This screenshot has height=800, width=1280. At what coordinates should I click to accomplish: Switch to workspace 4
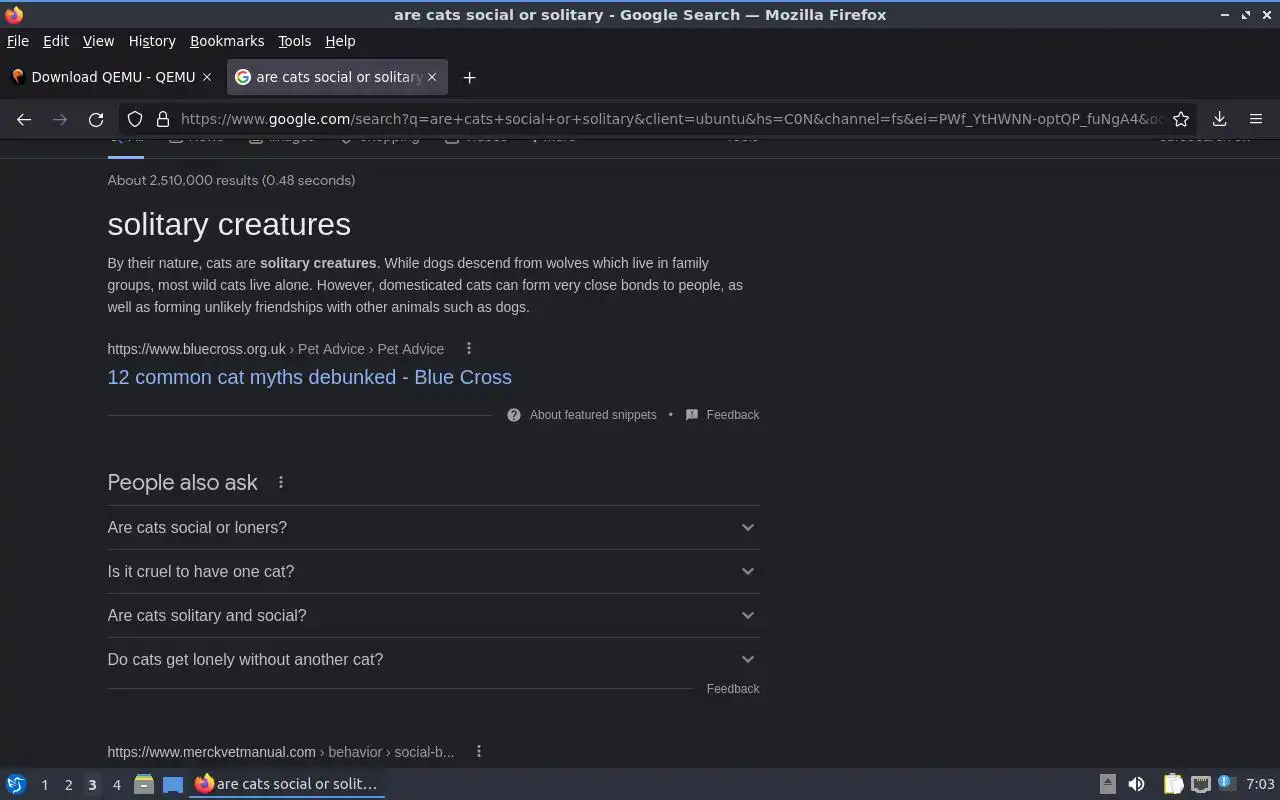116,785
